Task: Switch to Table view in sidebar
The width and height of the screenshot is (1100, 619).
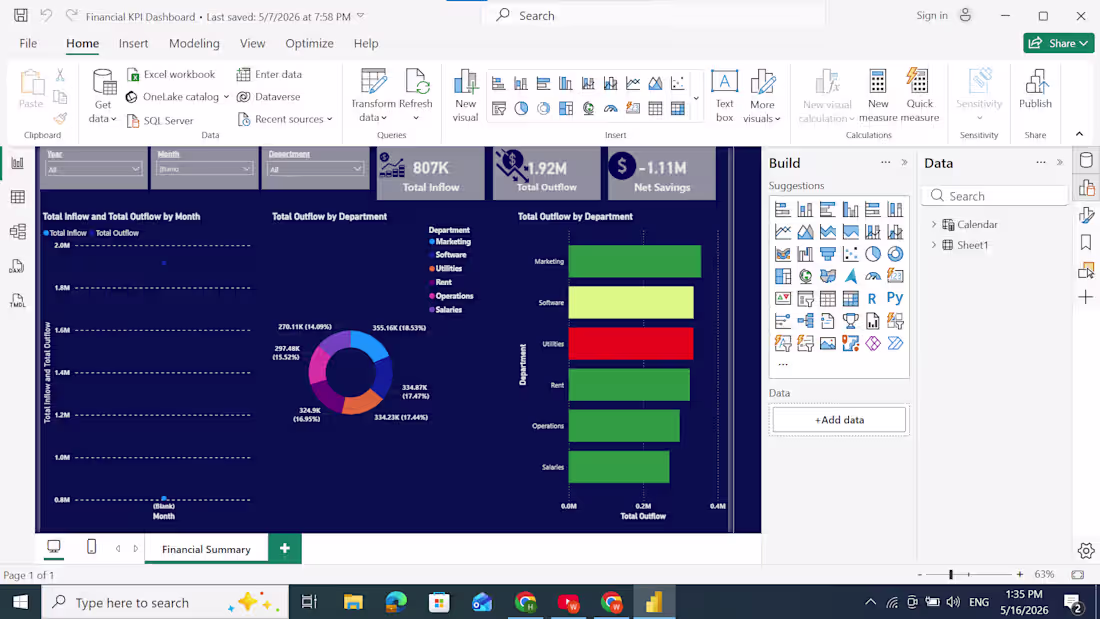Action: [18, 197]
